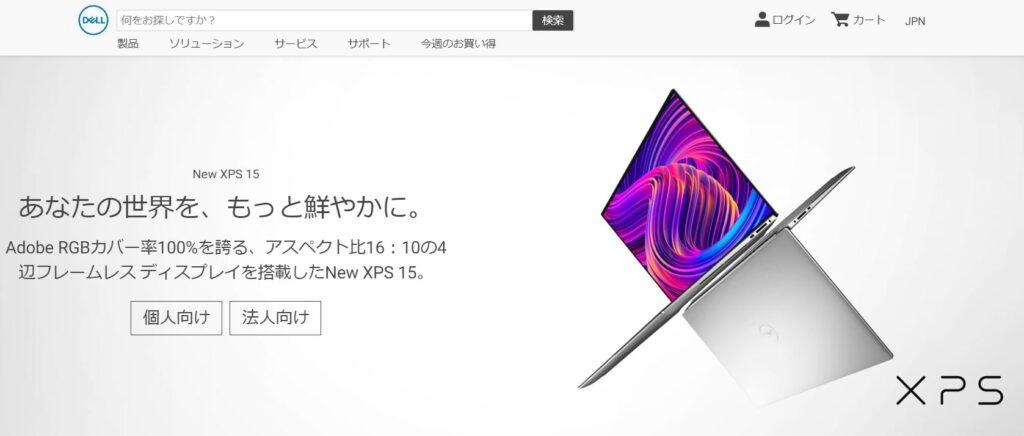Click the 何をお探しですか search field
This screenshot has height=436, width=1024.
click(324, 20)
